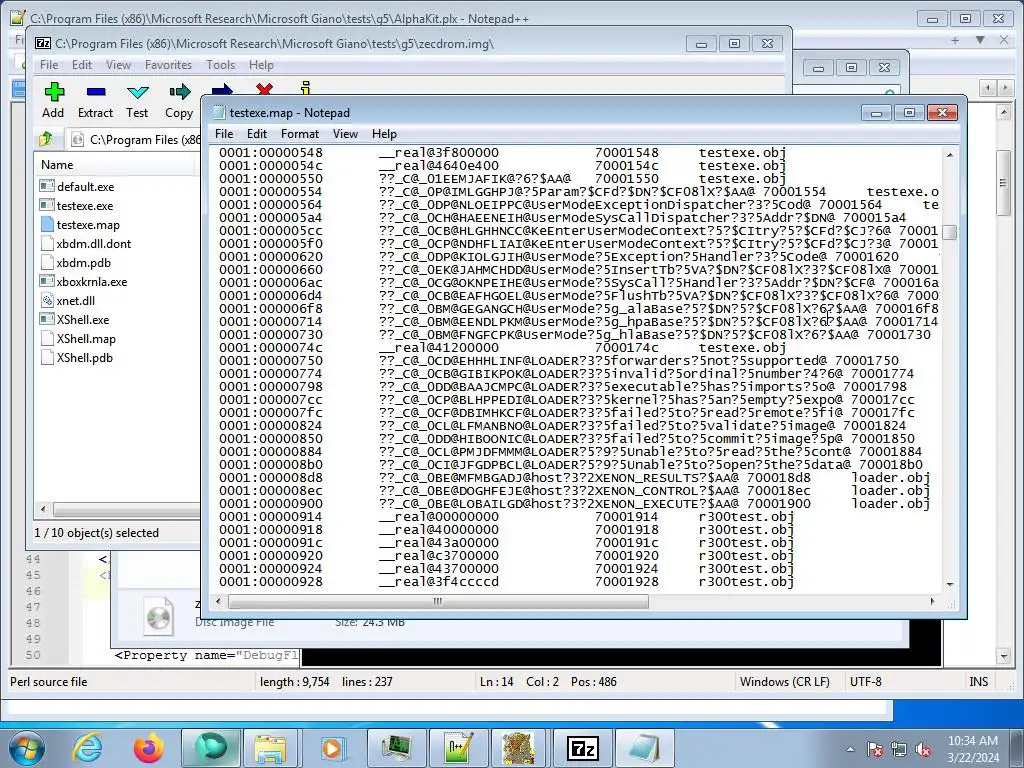Switch to Notepad++ taskbar icon

pos(458,748)
